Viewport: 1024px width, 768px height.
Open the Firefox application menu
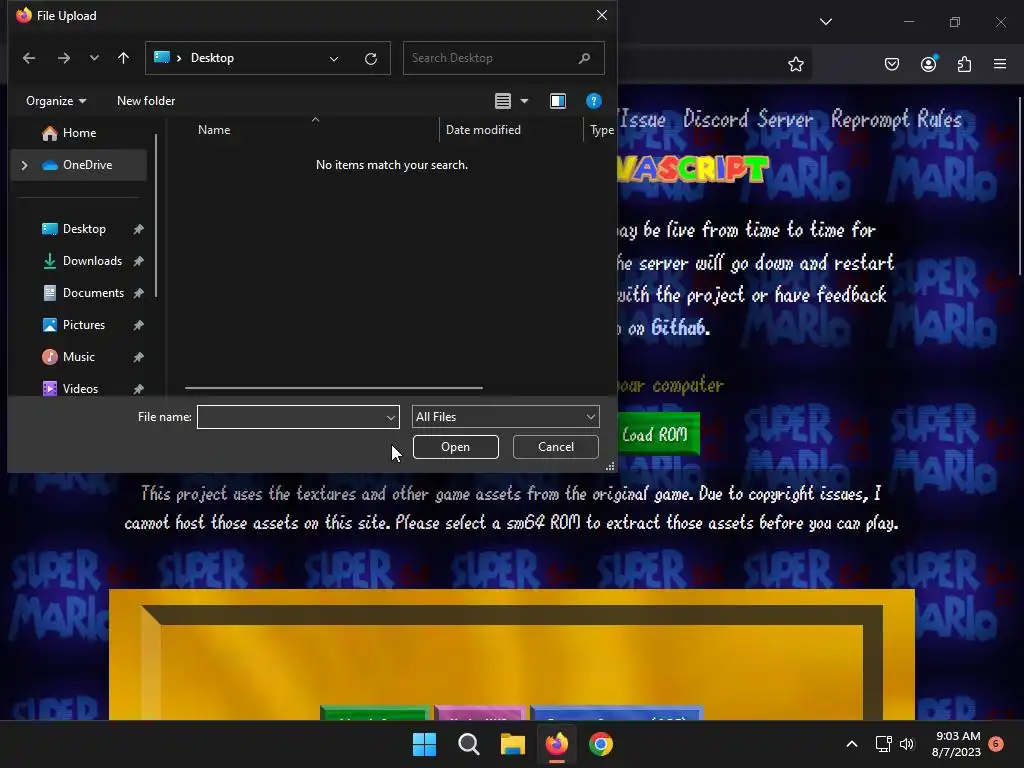coord(1000,64)
